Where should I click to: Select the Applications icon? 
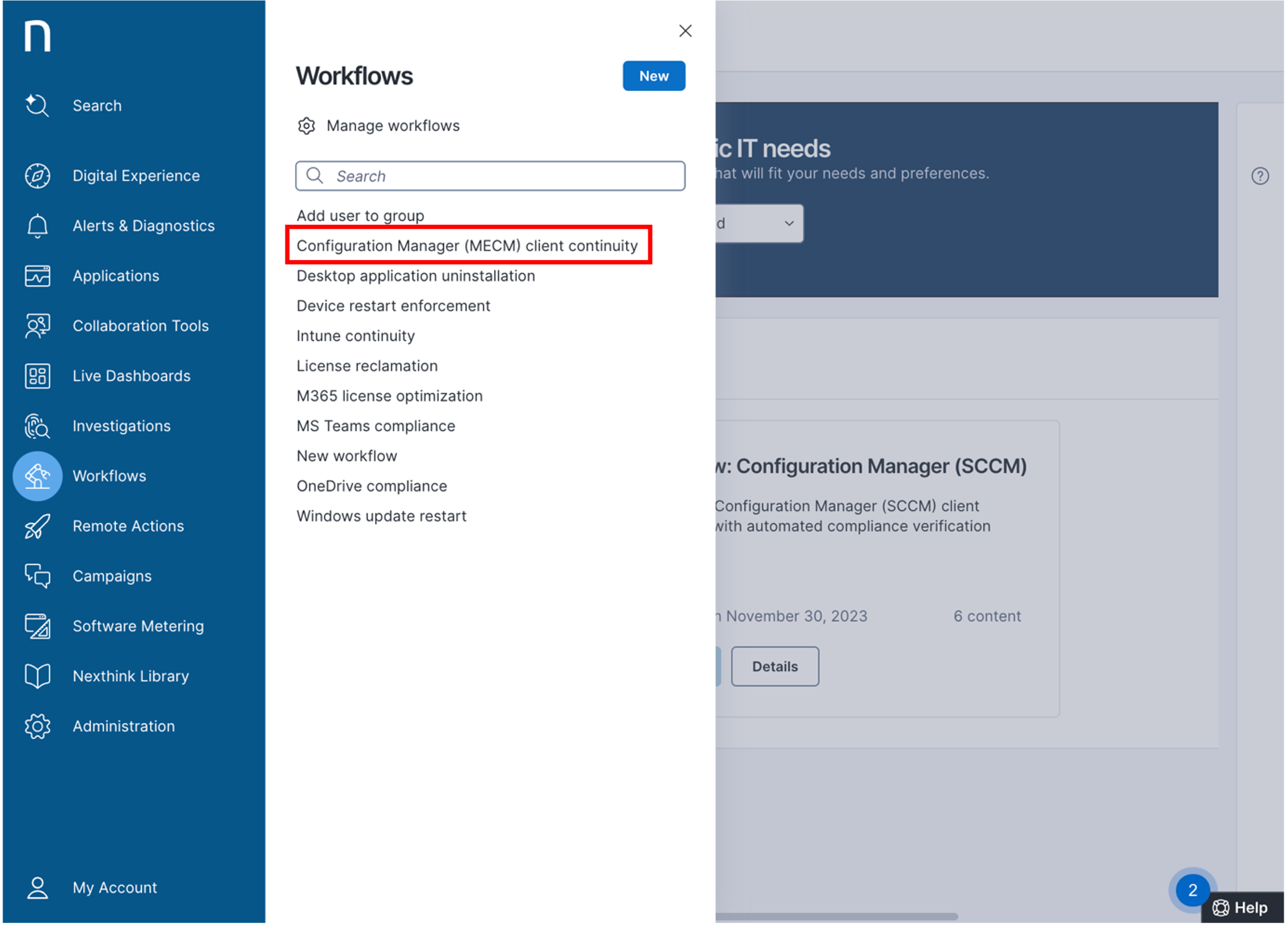coord(37,276)
